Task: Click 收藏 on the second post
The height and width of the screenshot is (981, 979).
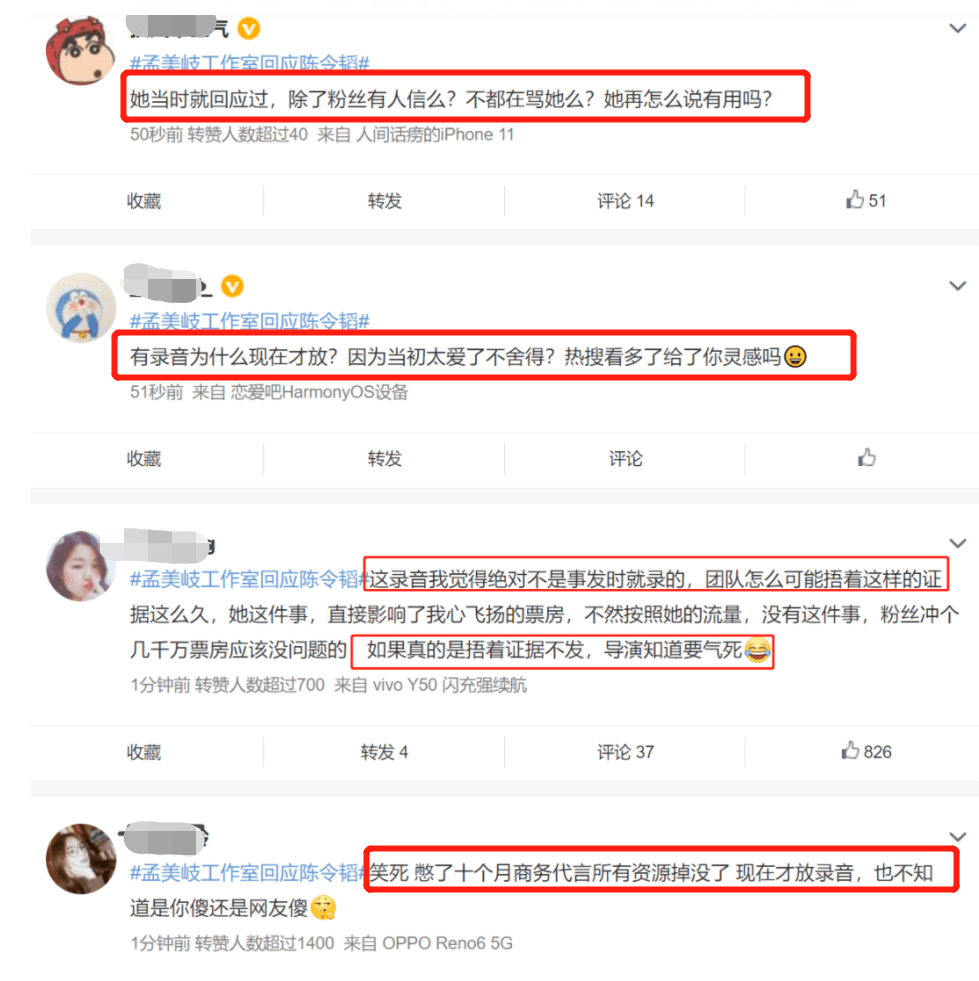Action: click(144, 459)
